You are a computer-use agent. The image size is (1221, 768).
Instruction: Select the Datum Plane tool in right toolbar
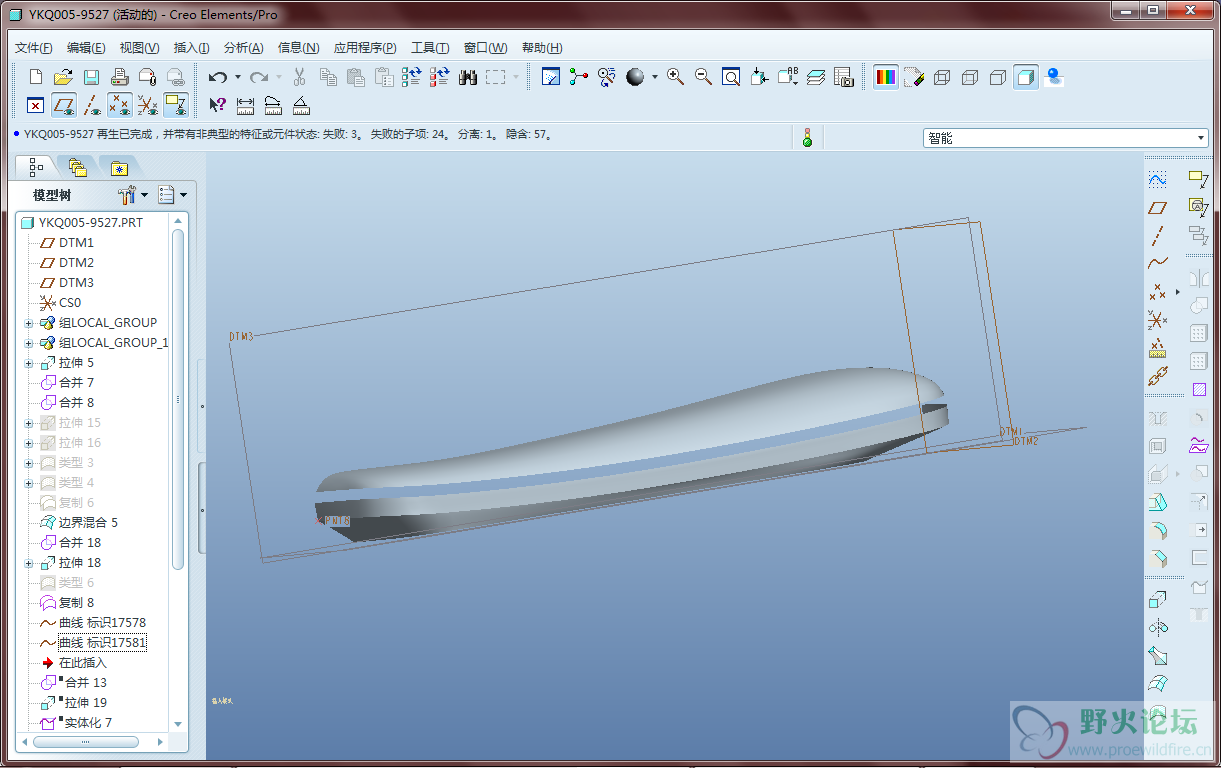tap(1157, 208)
